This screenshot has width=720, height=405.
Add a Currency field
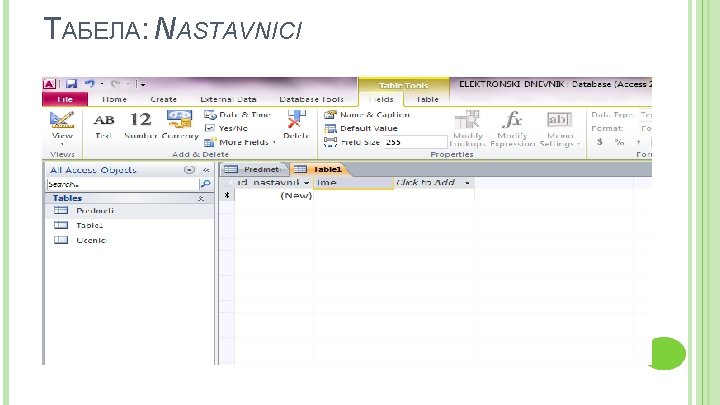point(180,125)
